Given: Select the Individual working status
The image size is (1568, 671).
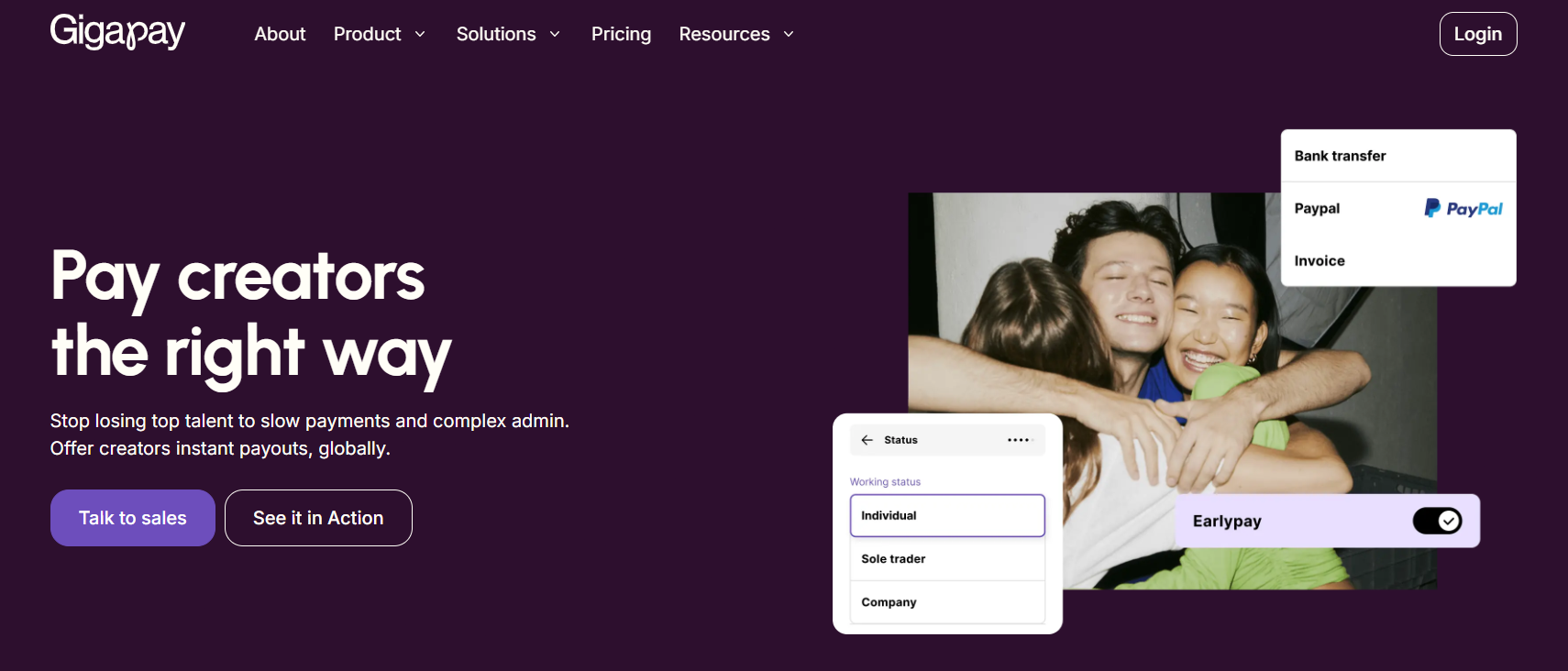Looking at the screenshot, I should tap(947, 515).
